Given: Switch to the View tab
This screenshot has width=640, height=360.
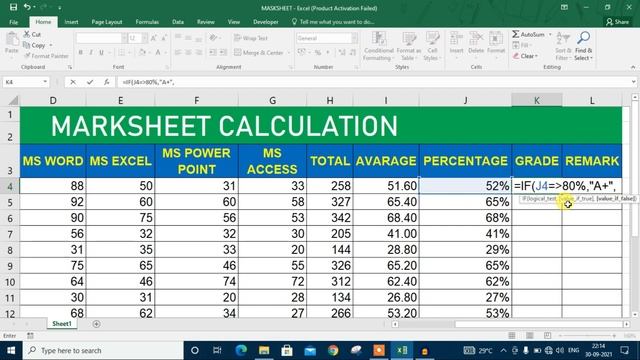Looking at the screenshot, I should [x=234, y=22].
